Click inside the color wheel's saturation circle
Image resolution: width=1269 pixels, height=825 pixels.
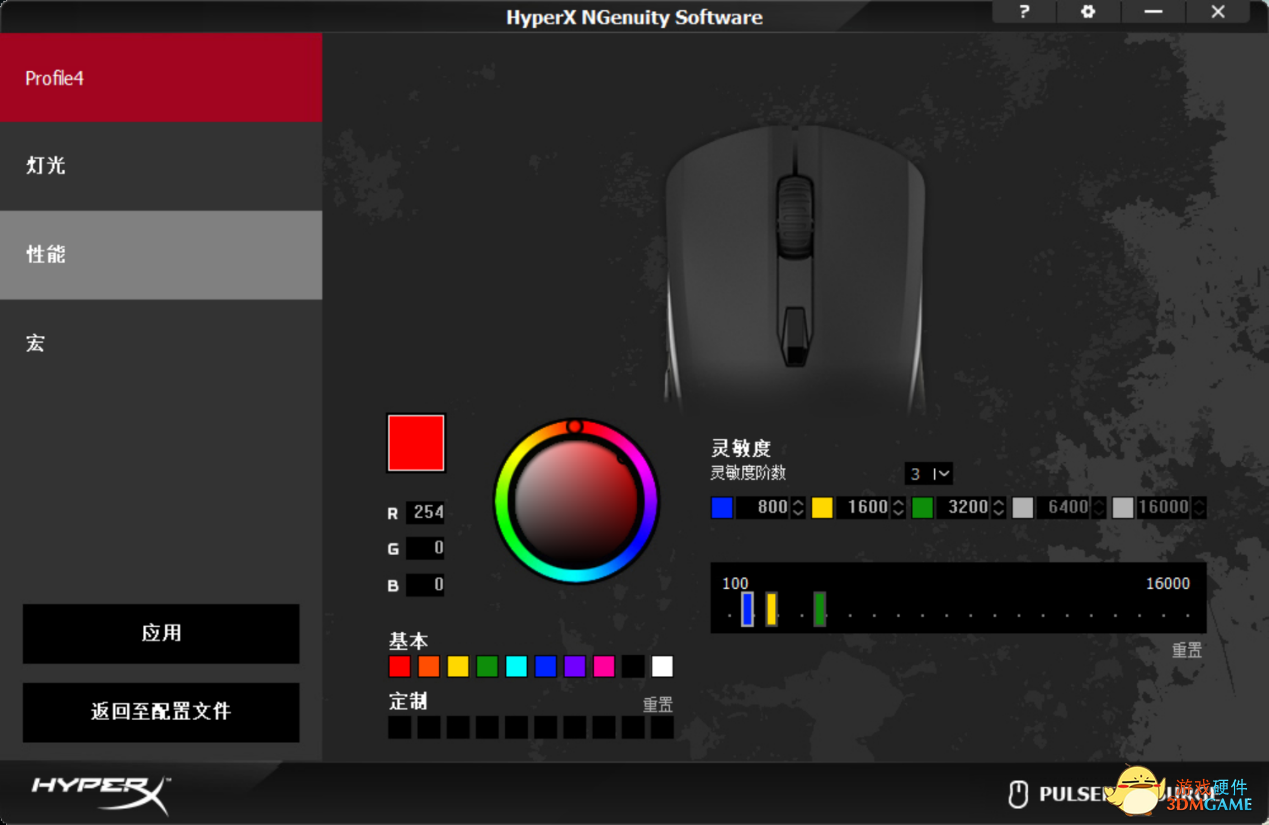coord(576,500)
